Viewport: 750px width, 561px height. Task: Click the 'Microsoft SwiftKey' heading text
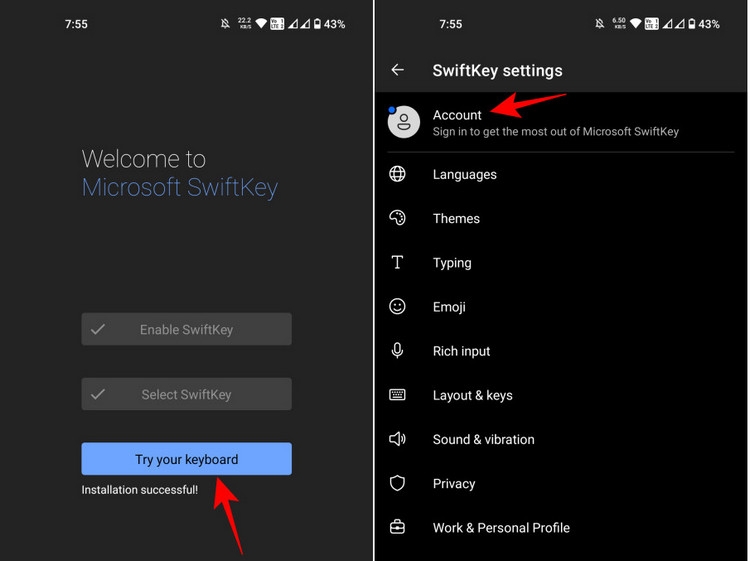(180, 187)
